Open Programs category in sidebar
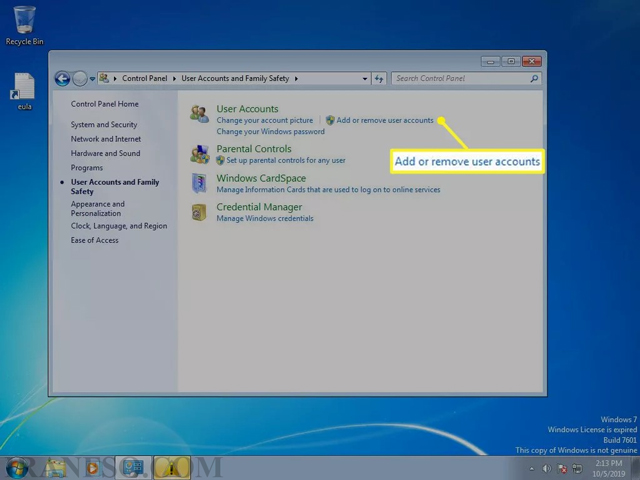This screenshot has width=640, height=480. (x=87, y=168)
